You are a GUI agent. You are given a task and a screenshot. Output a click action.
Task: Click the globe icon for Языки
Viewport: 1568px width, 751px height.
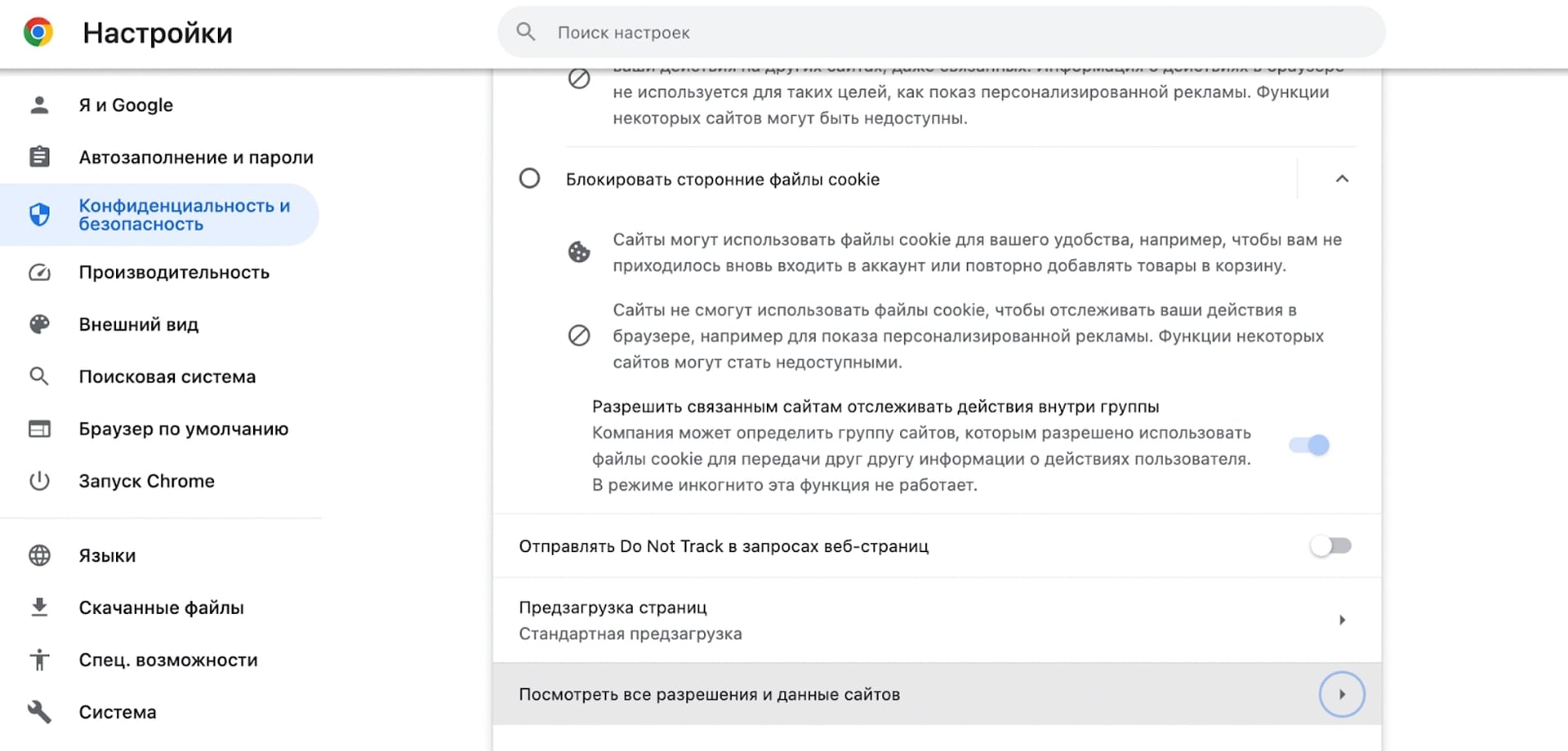(x=39, y=556)
